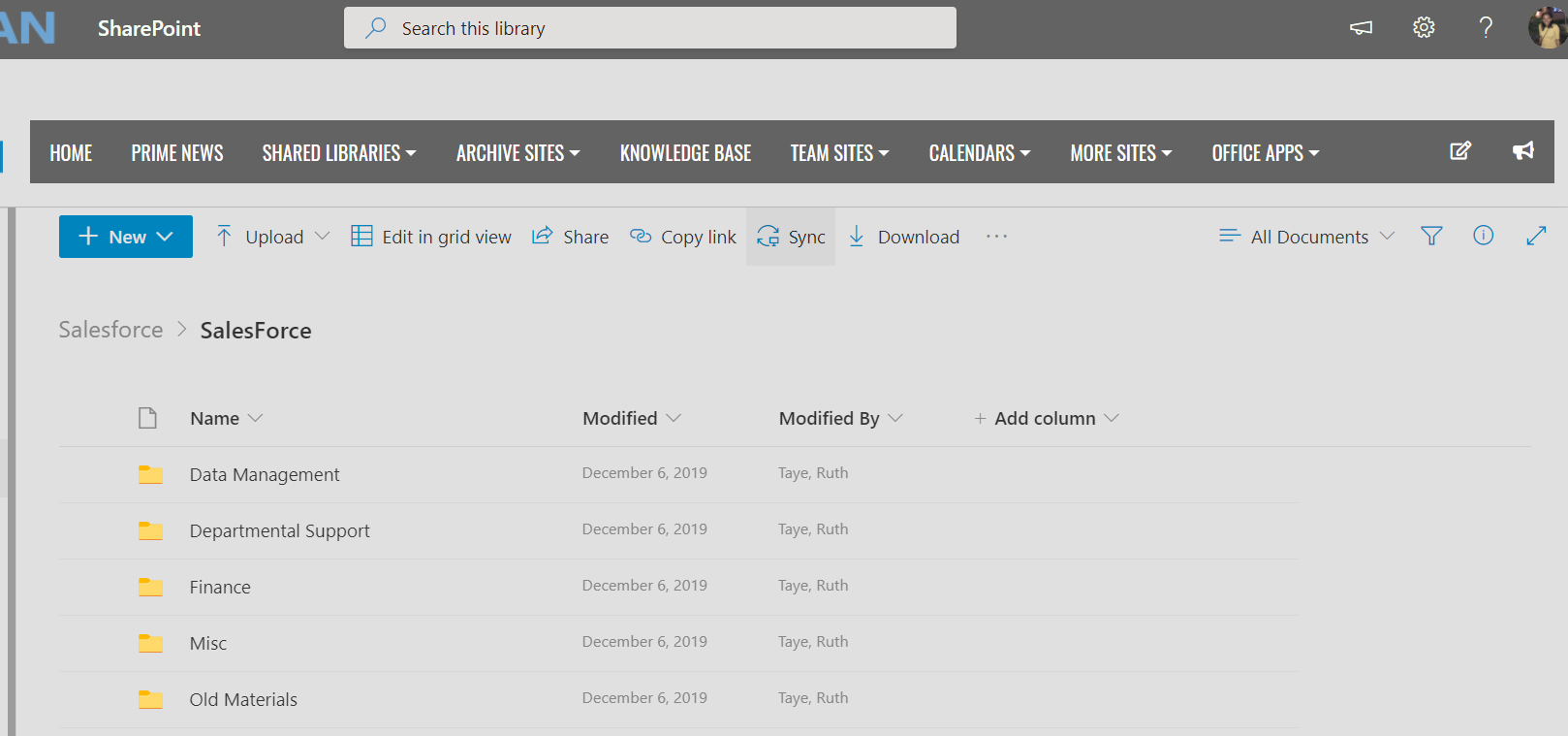The image size is (1568, 736).
Task: Click the SalesForce current breadcrumb title
Action: (256, 331)
